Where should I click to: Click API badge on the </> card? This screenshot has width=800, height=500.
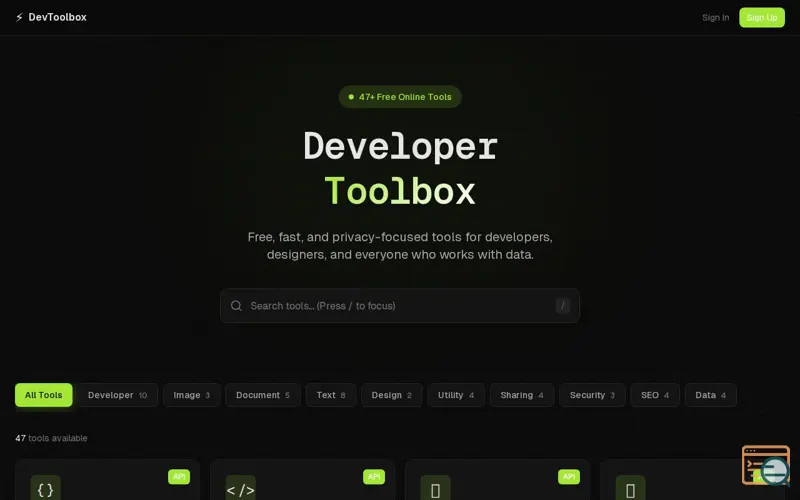point(373,477)
